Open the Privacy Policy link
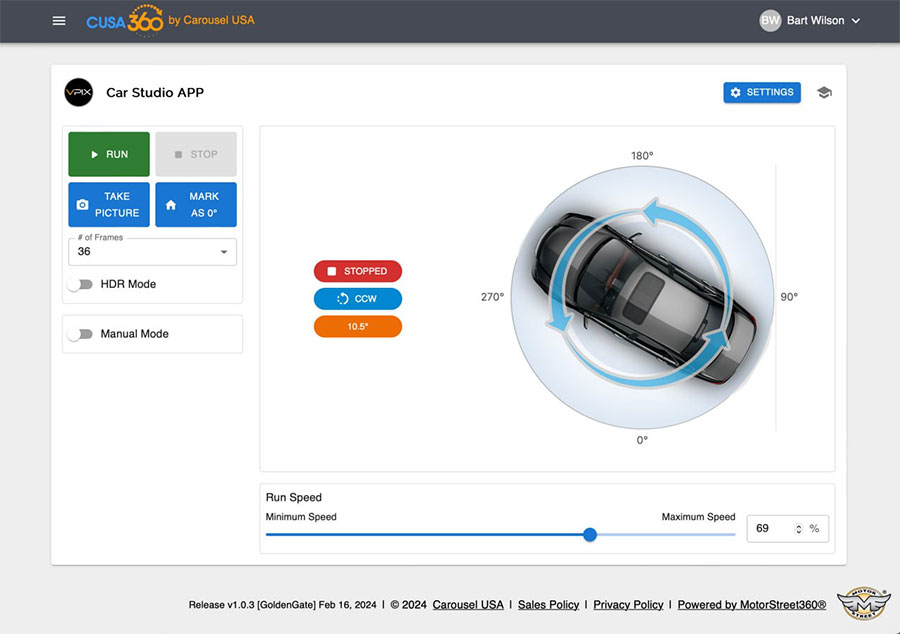The image size is (900, 634). [628, 605]
